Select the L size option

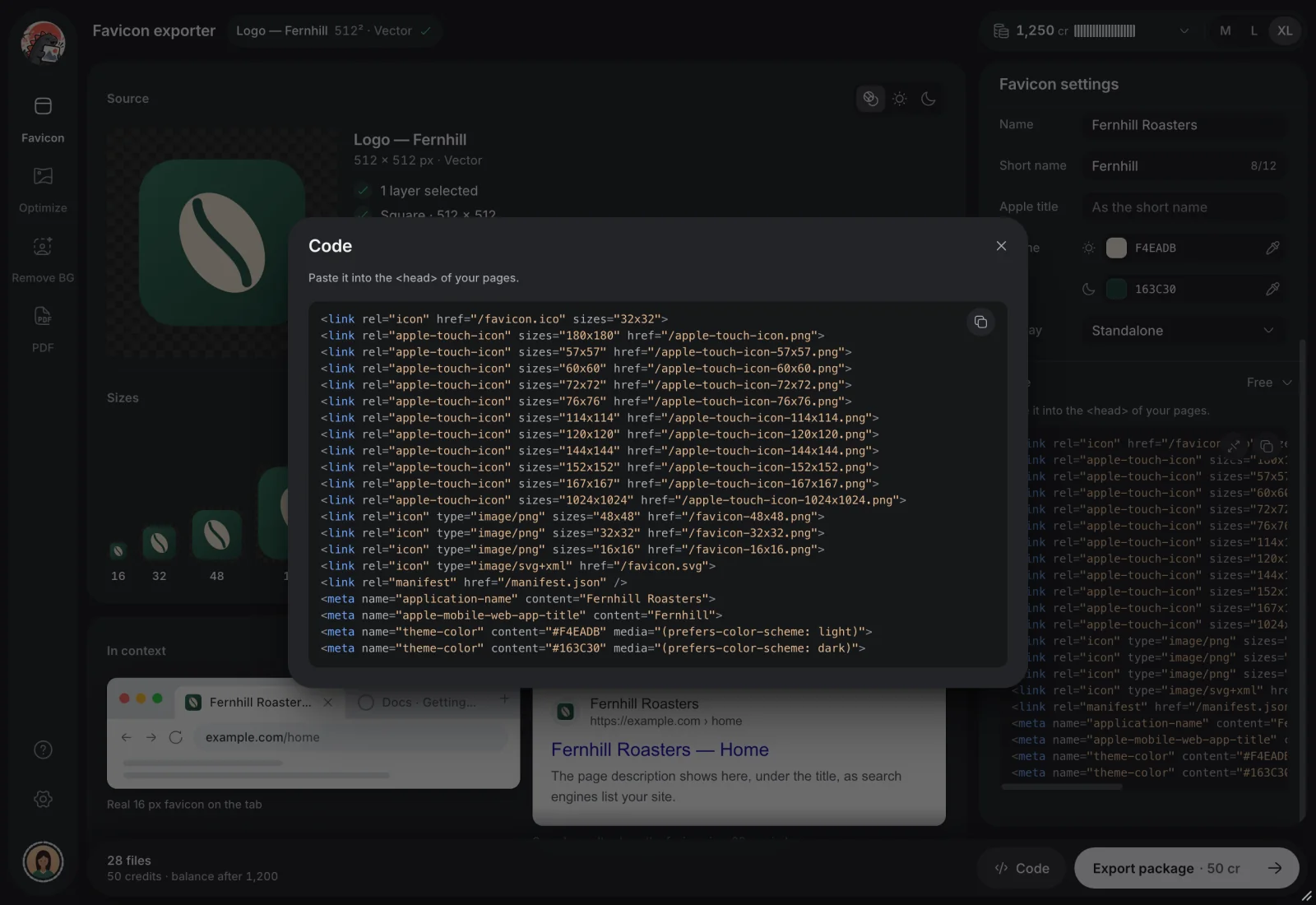pos(1254,30)
